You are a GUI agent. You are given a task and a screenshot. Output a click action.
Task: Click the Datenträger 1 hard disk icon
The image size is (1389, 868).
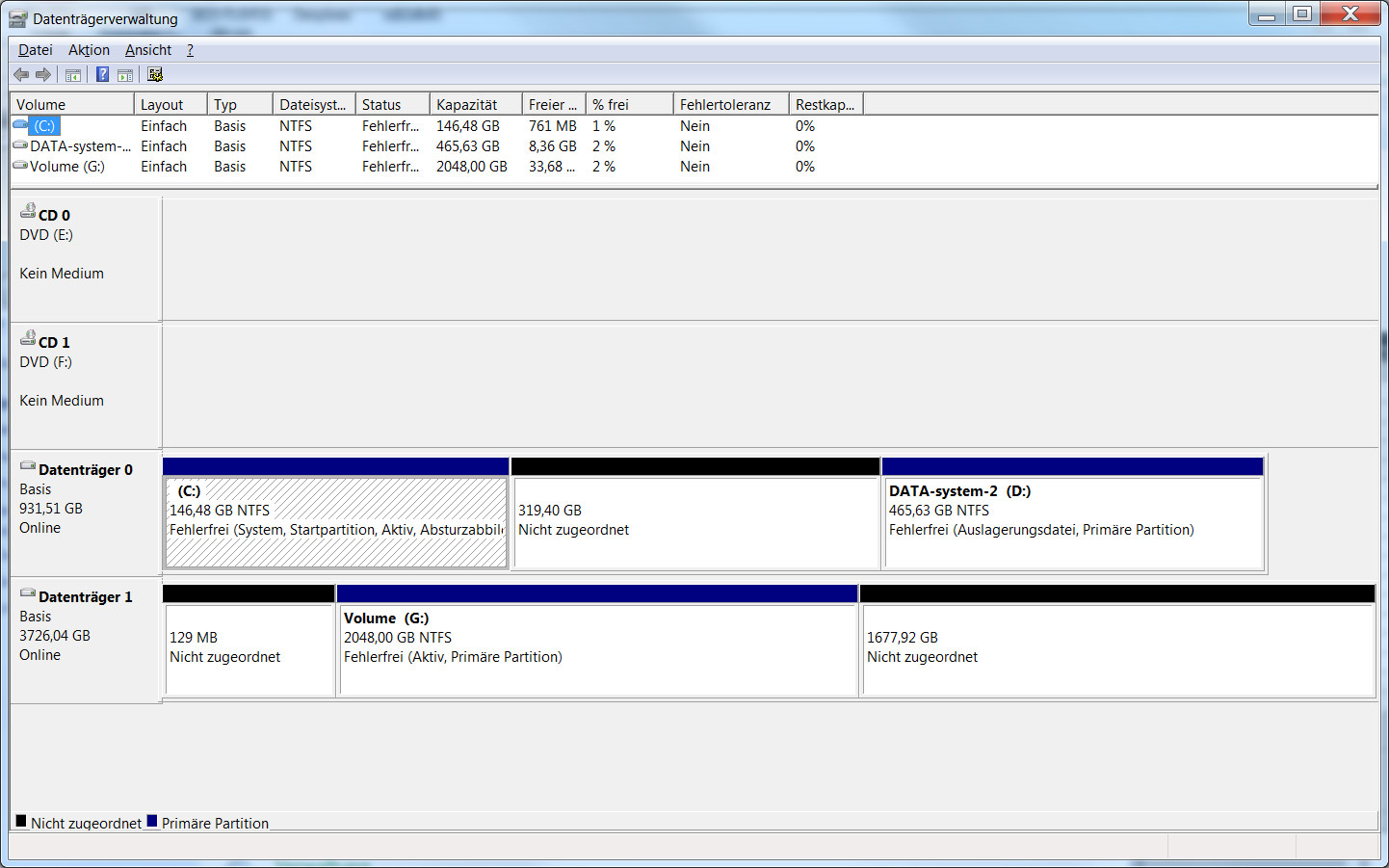pyautogui.click(x=28, y=593)
